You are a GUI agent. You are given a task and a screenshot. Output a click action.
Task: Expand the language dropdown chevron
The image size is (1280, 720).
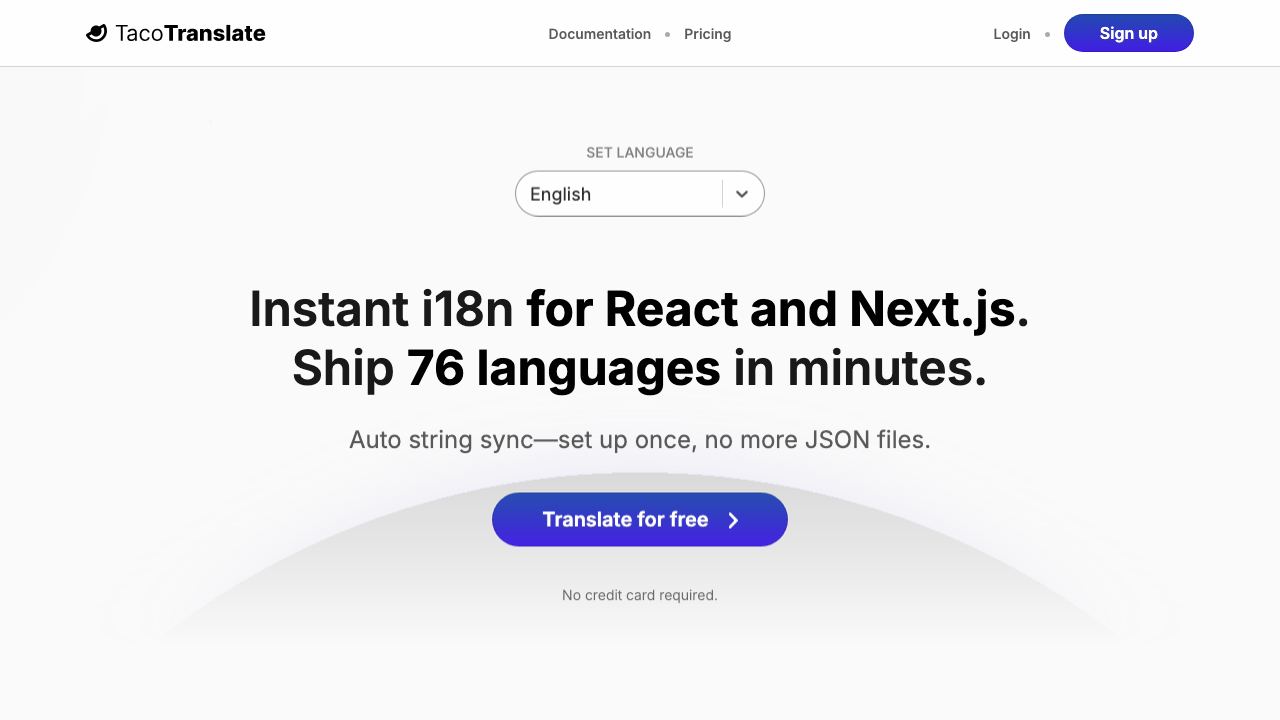742,194
